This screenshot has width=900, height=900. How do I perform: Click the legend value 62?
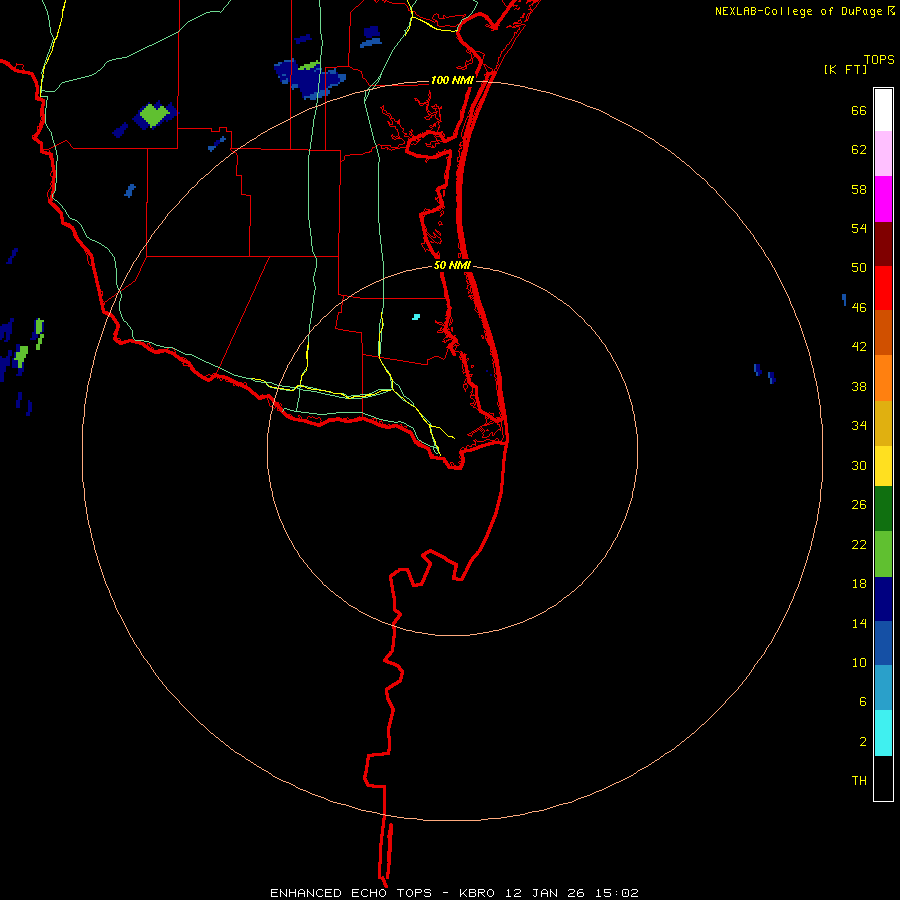pyautogui.click(x=859, y=150)
